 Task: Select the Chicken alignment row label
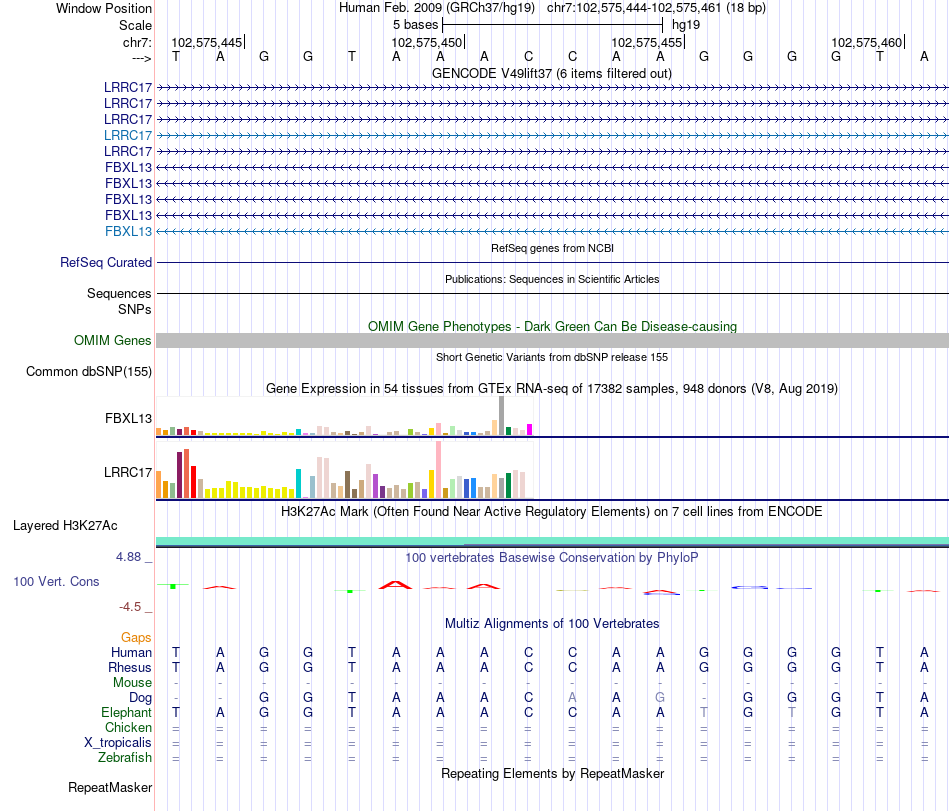(128, 727)
